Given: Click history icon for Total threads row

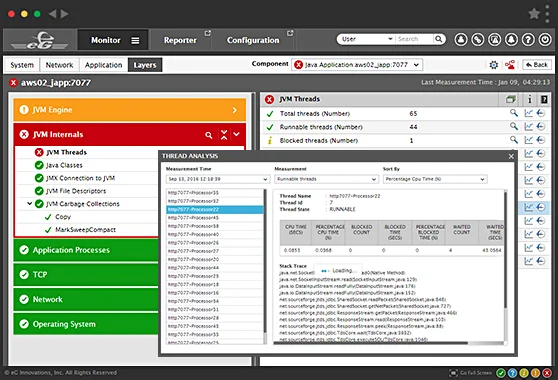Looking at the screenshot, I should tap(541, 113).
